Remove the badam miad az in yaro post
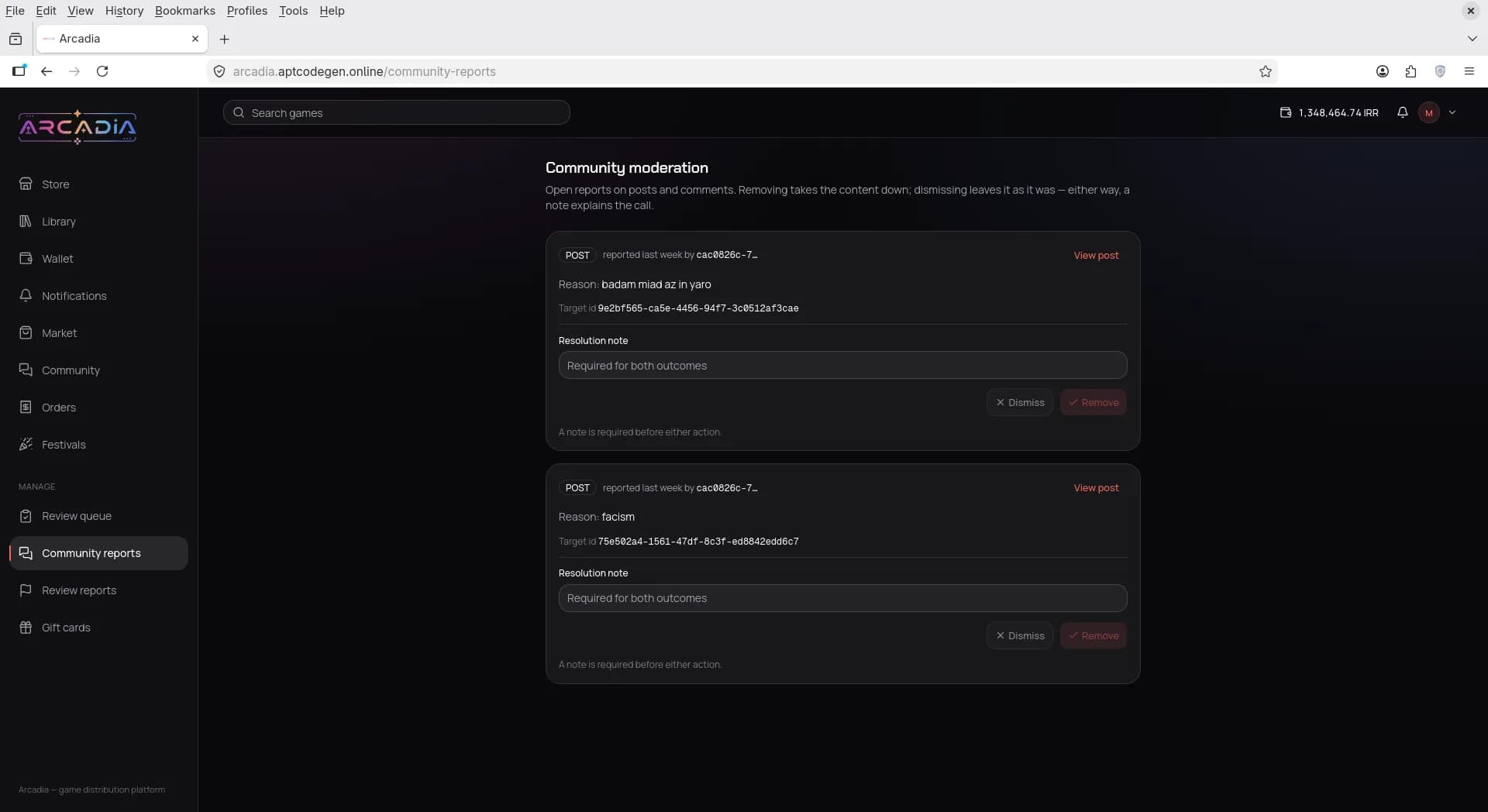 coord(1093,402)
